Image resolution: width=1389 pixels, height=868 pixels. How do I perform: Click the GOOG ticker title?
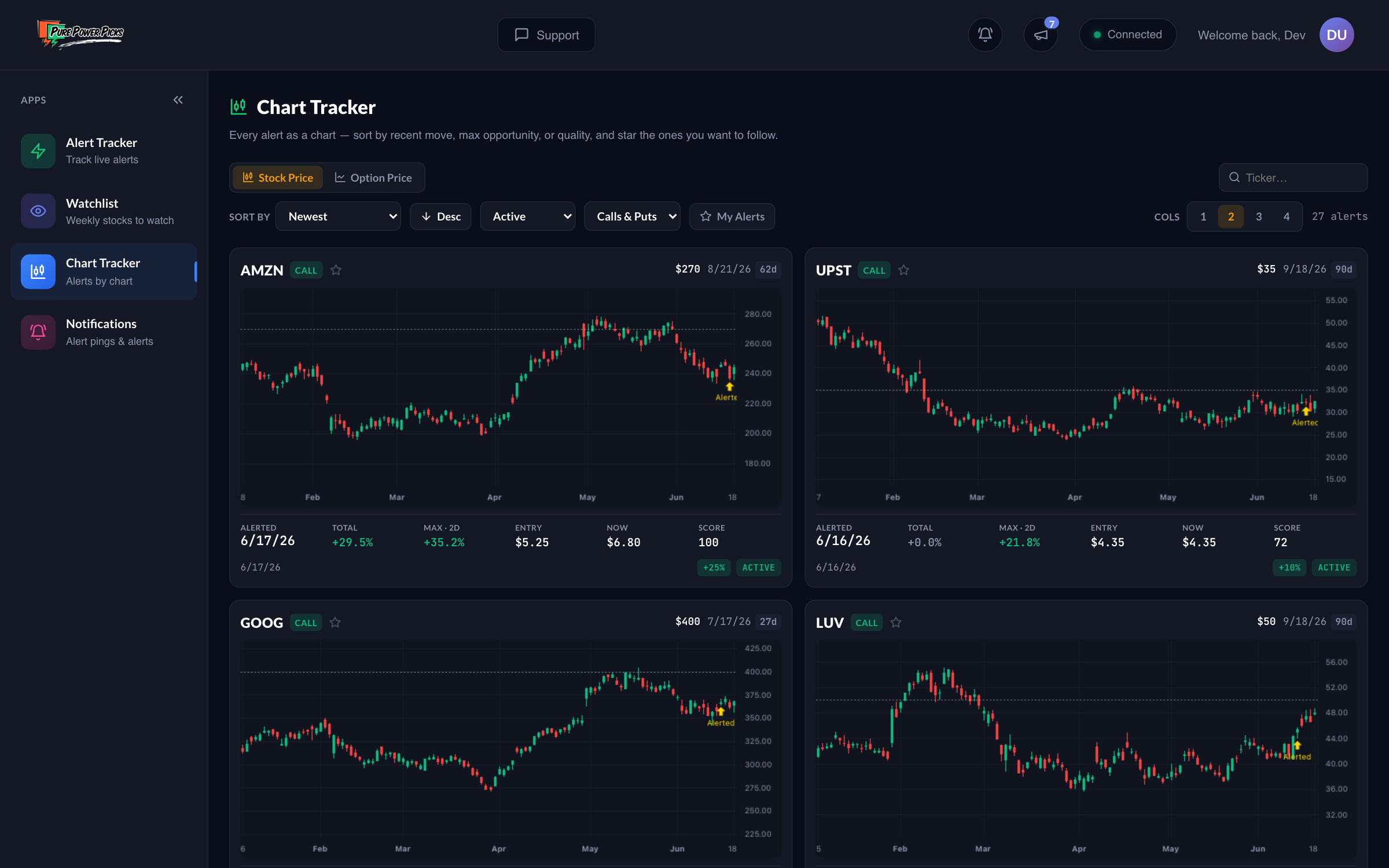coord(262,623)
